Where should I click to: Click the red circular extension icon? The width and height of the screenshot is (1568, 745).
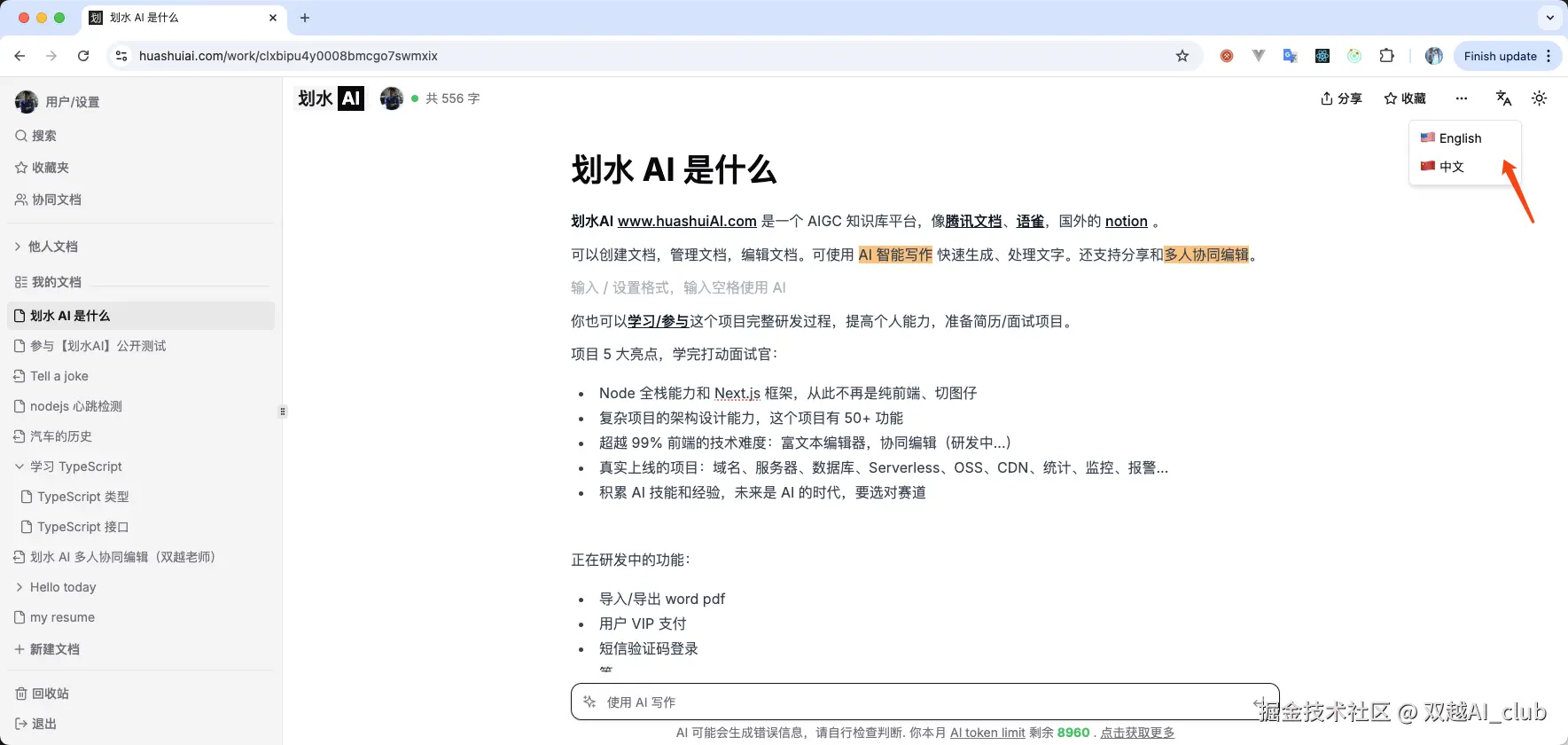[1227, 56]
